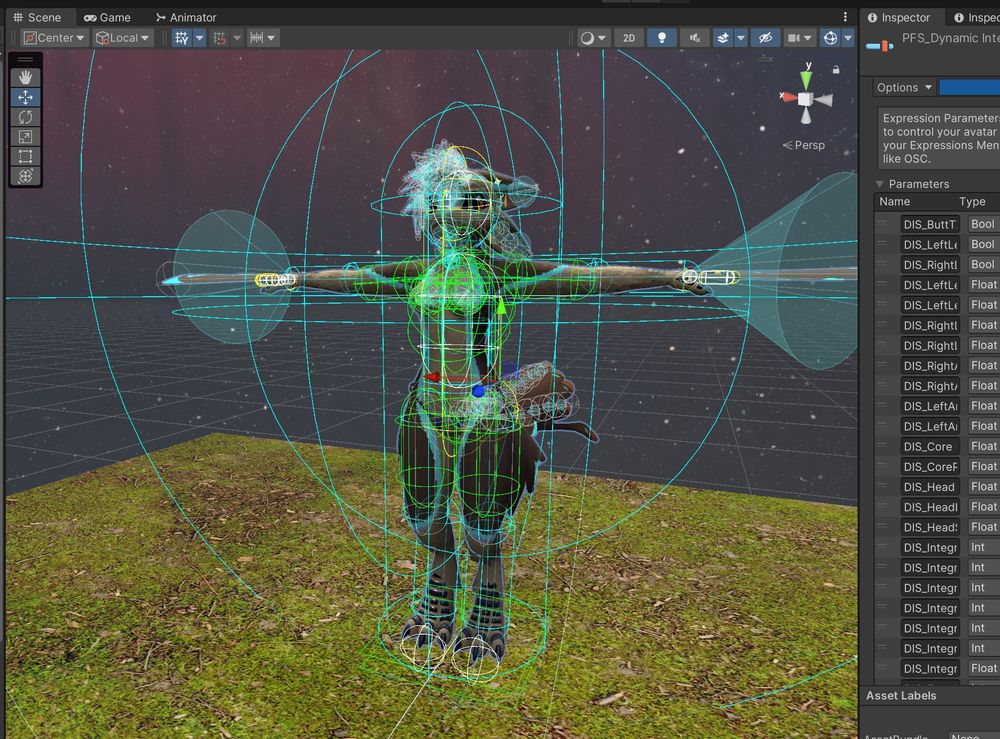Open the Local handle rotation dropdown
Image resolution: width=1000 pixels, height=739 pixels.
[122, 38]
